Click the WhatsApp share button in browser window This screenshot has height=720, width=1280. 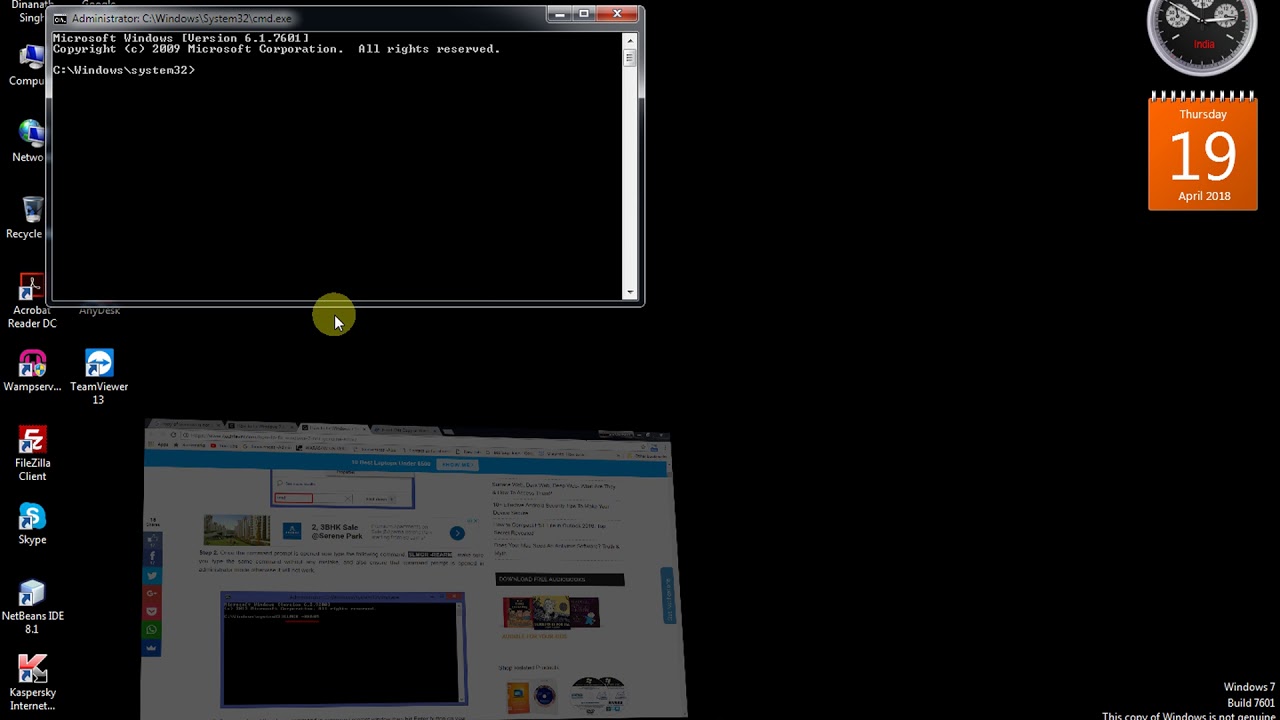pyautogui.click(x=152, y=630)
